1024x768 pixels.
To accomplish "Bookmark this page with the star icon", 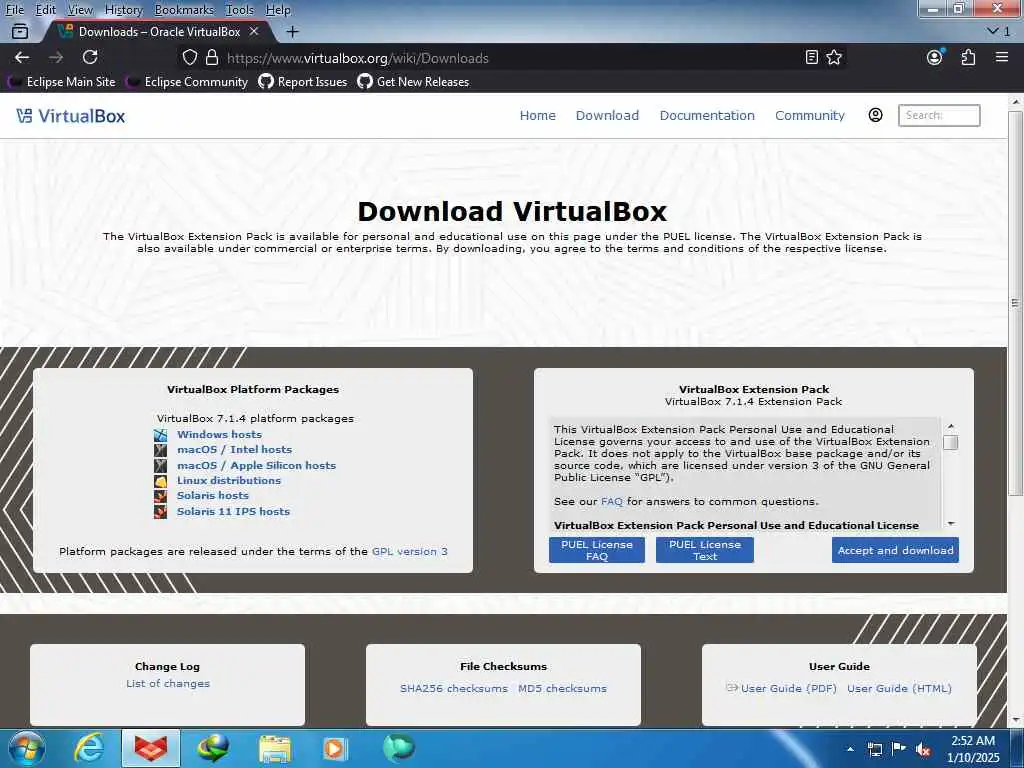I will coord(834,57).
